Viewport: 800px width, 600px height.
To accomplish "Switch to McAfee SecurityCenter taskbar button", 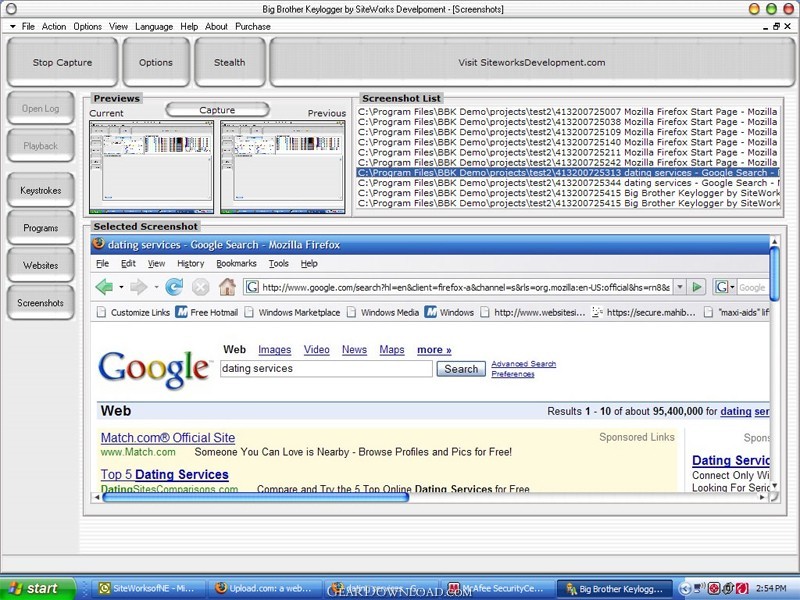I will coord(497,588).
